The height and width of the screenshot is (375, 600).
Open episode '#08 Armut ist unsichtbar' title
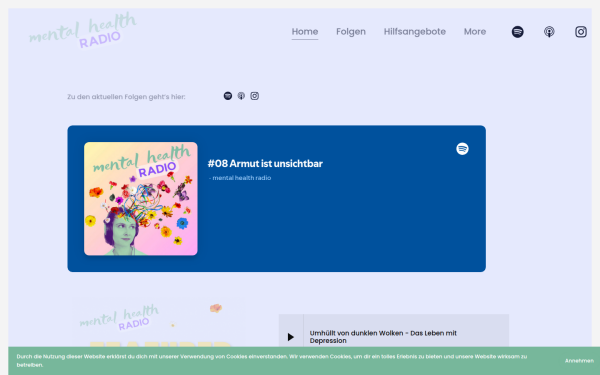click(x=265, y=164)
